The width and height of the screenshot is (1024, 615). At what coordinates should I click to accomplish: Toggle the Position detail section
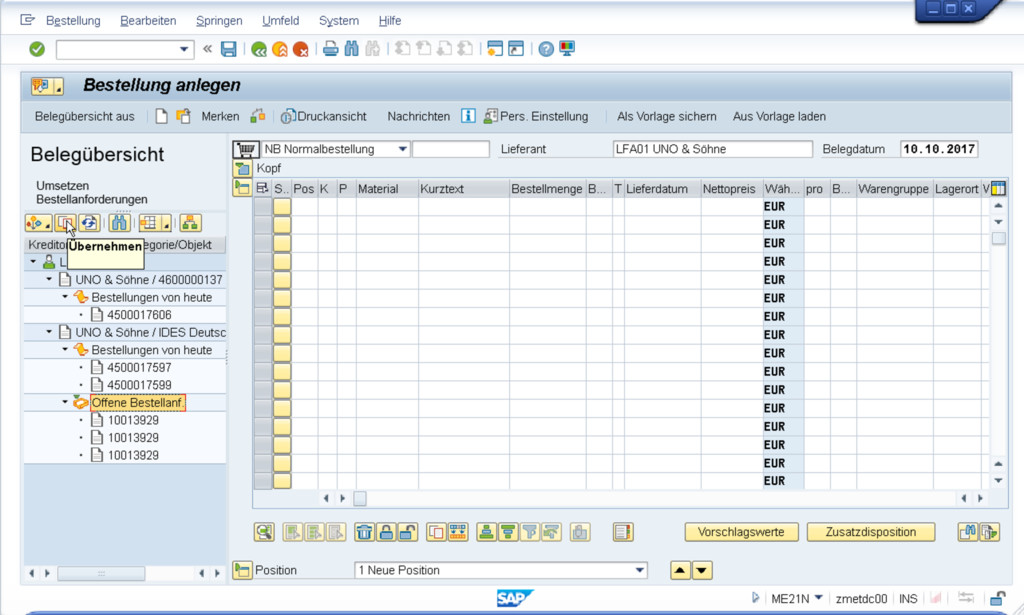point(242,570)
